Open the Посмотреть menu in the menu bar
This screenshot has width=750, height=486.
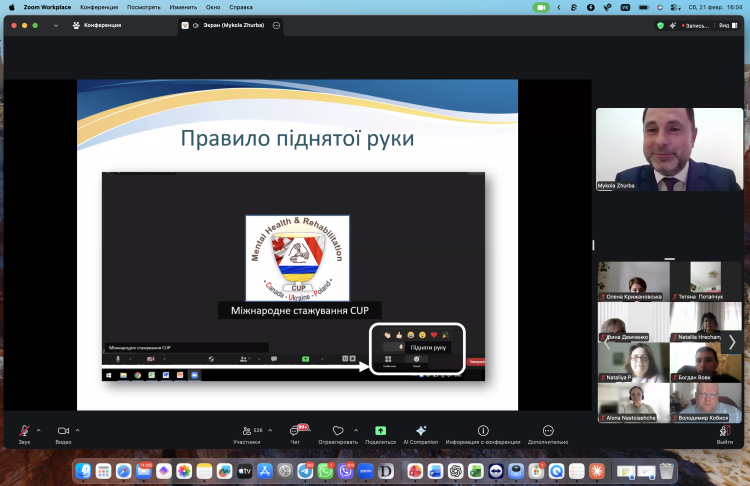(x=144, y=7)
